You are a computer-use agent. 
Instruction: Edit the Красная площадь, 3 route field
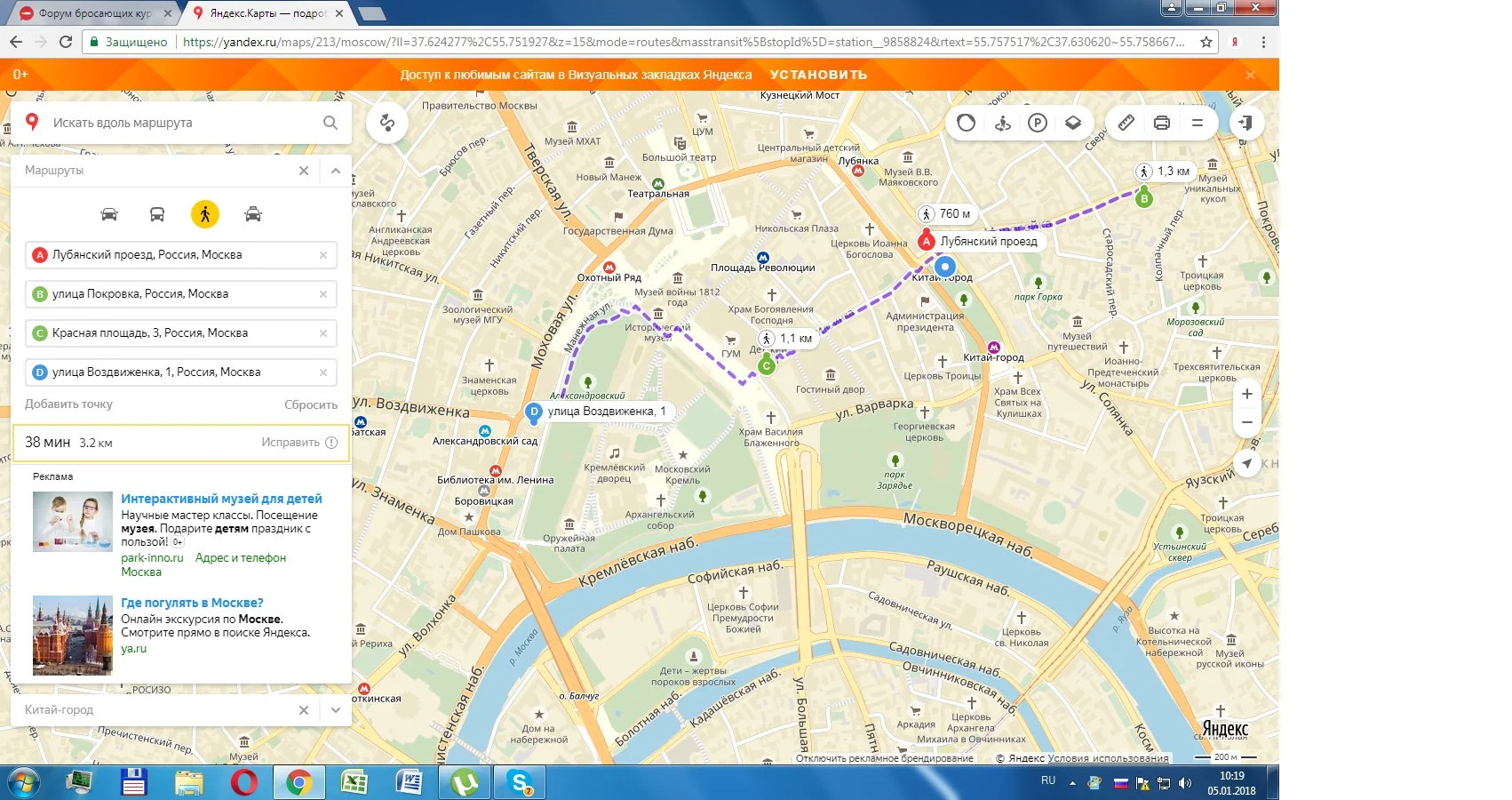click(181, 333)
